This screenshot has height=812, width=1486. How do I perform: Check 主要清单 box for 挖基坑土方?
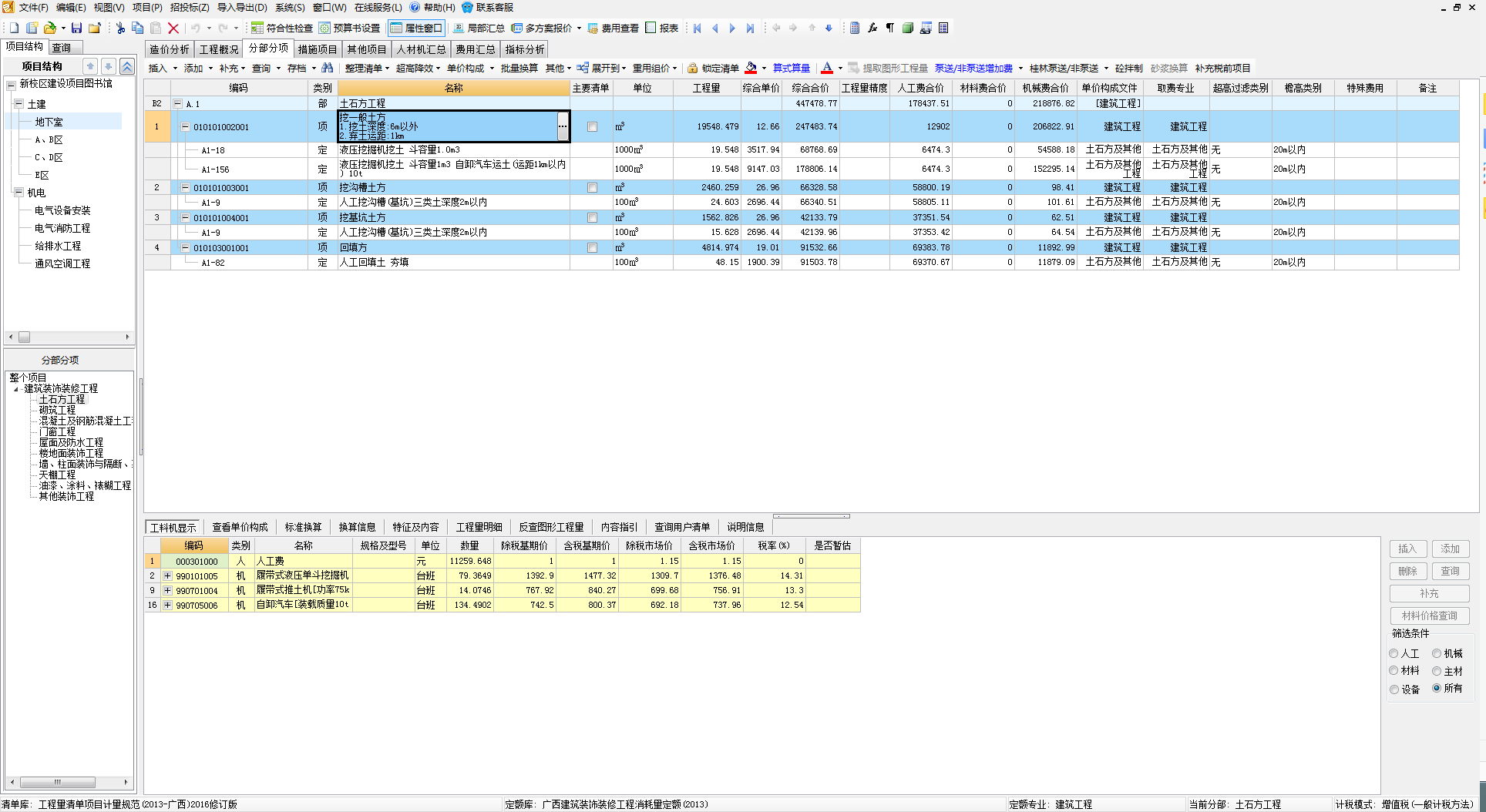tap(592, 218)
